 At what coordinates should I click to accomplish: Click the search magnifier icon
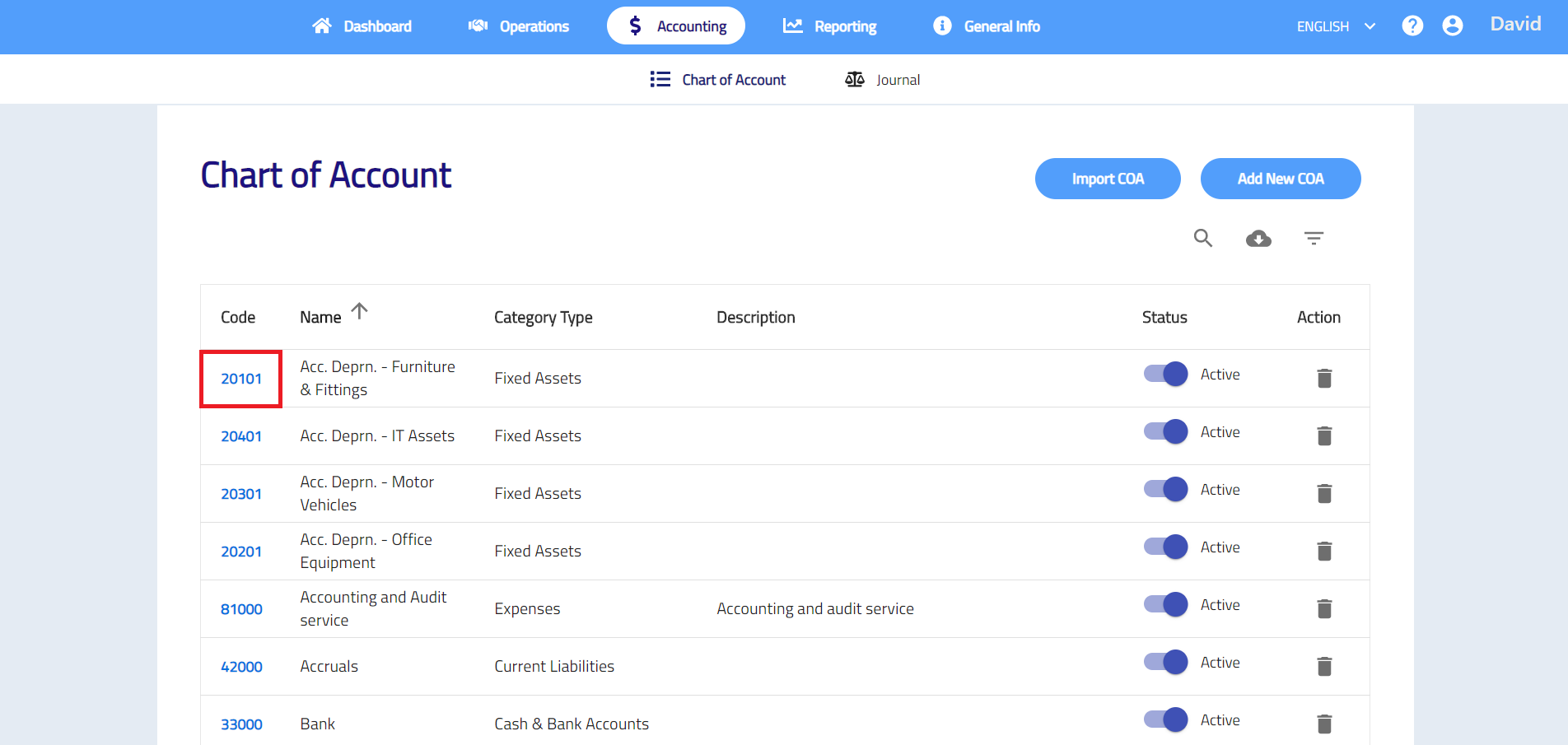pos(1203,239)
